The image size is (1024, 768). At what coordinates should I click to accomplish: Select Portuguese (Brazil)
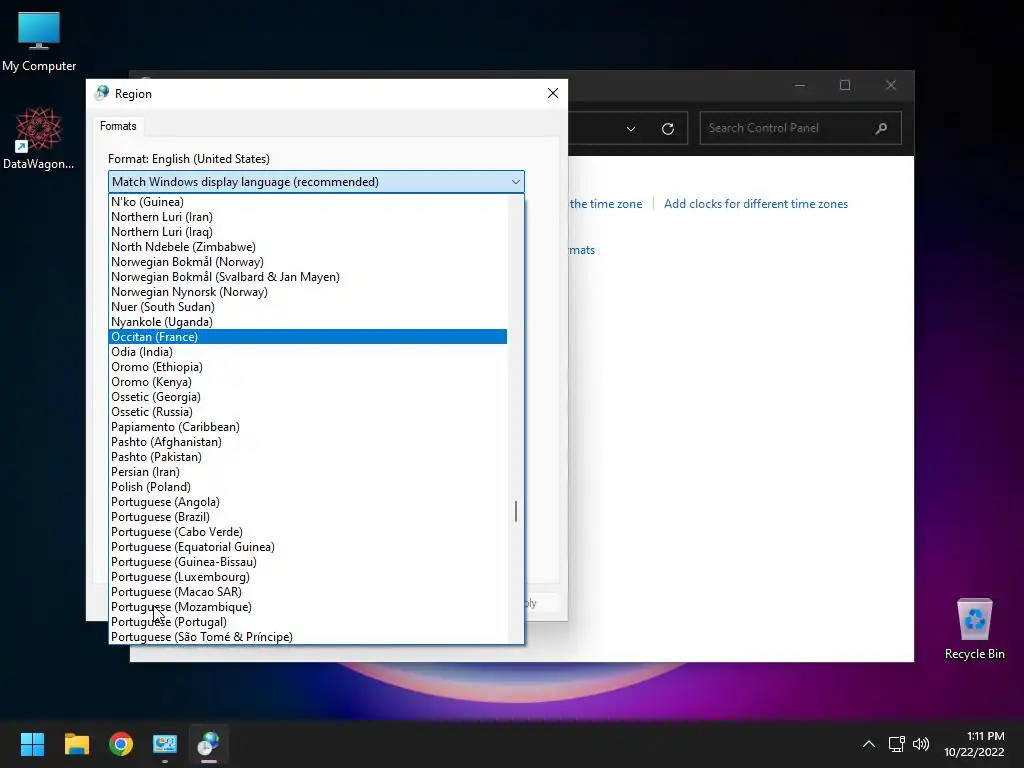coord(308,517)
